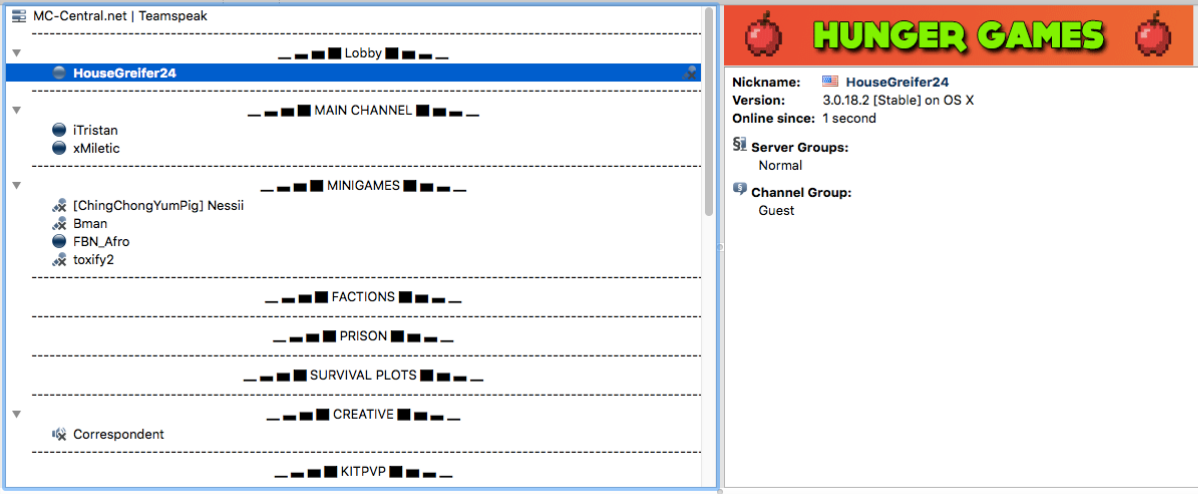Click the status icon beside iTristan
1198x494 pixels.
click(58, 130)
